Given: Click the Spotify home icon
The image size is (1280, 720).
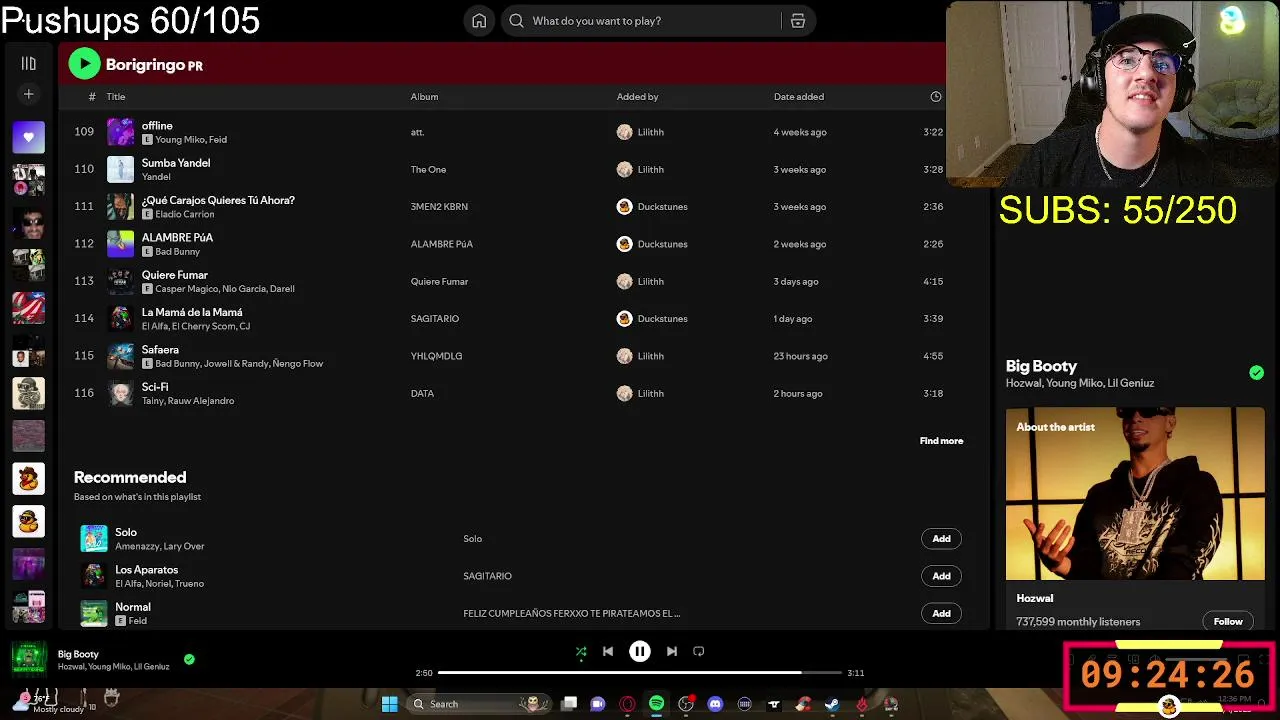Looking at the screenshot, I should tap(479, 21).
